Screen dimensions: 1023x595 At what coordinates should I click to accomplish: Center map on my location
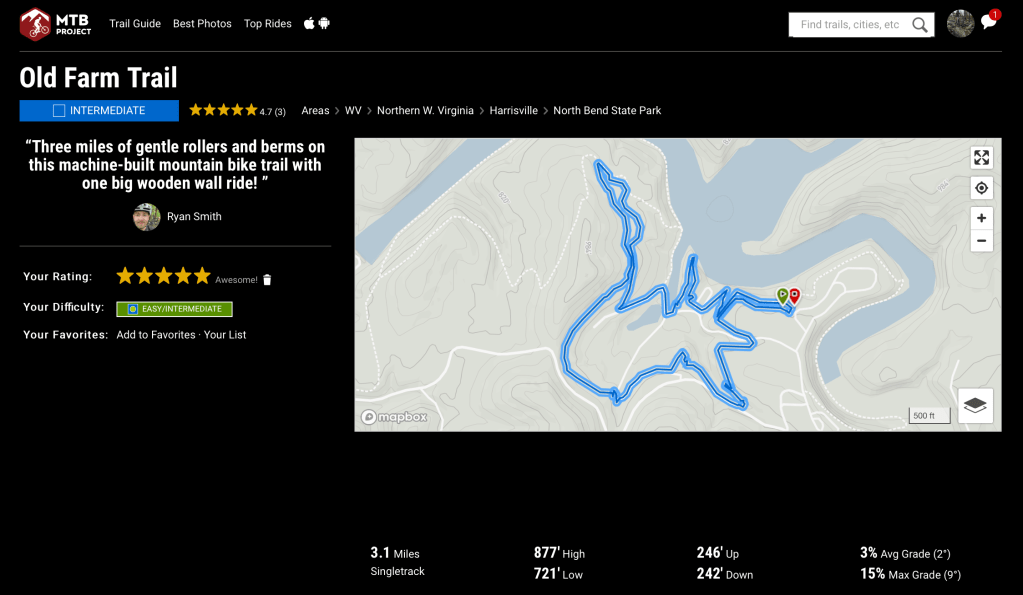(x=981, y=188)
